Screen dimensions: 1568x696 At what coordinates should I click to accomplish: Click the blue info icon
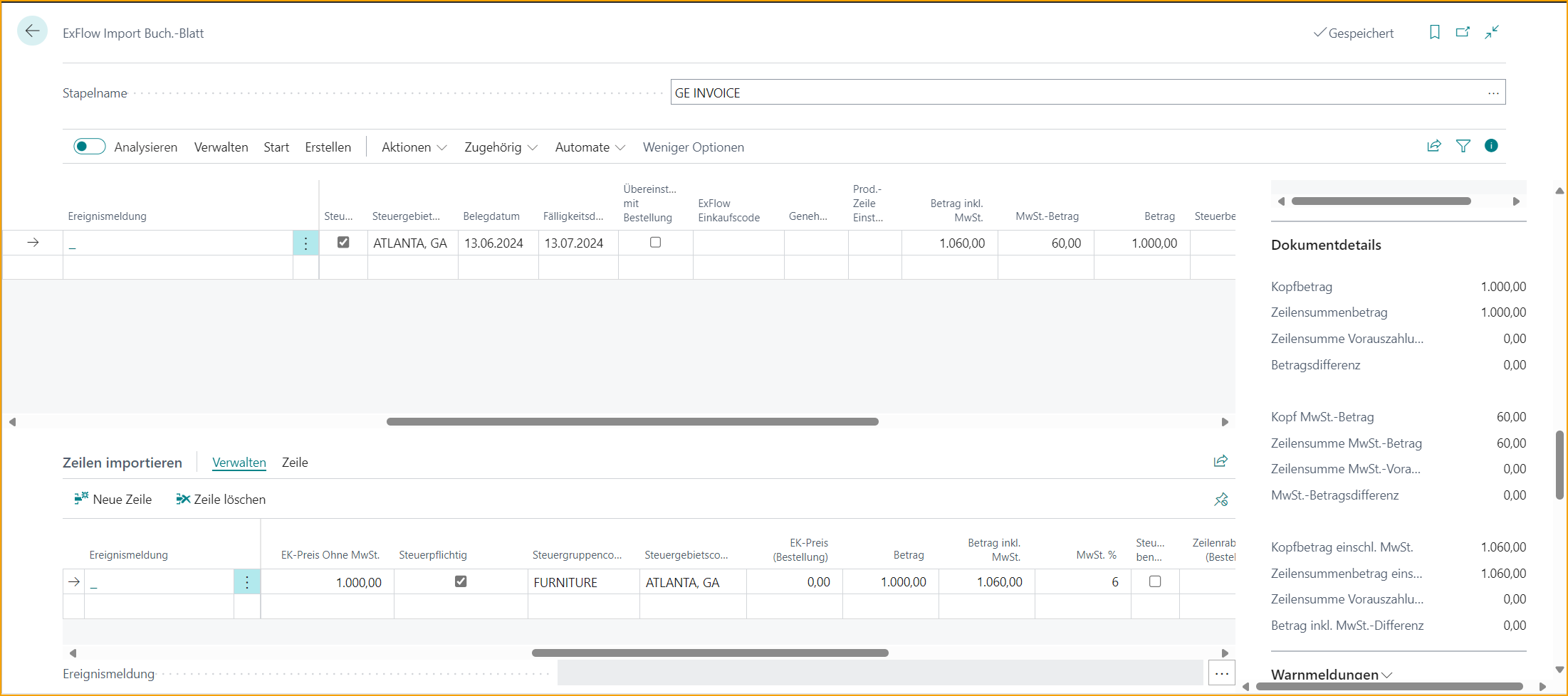click(1492, 146)
